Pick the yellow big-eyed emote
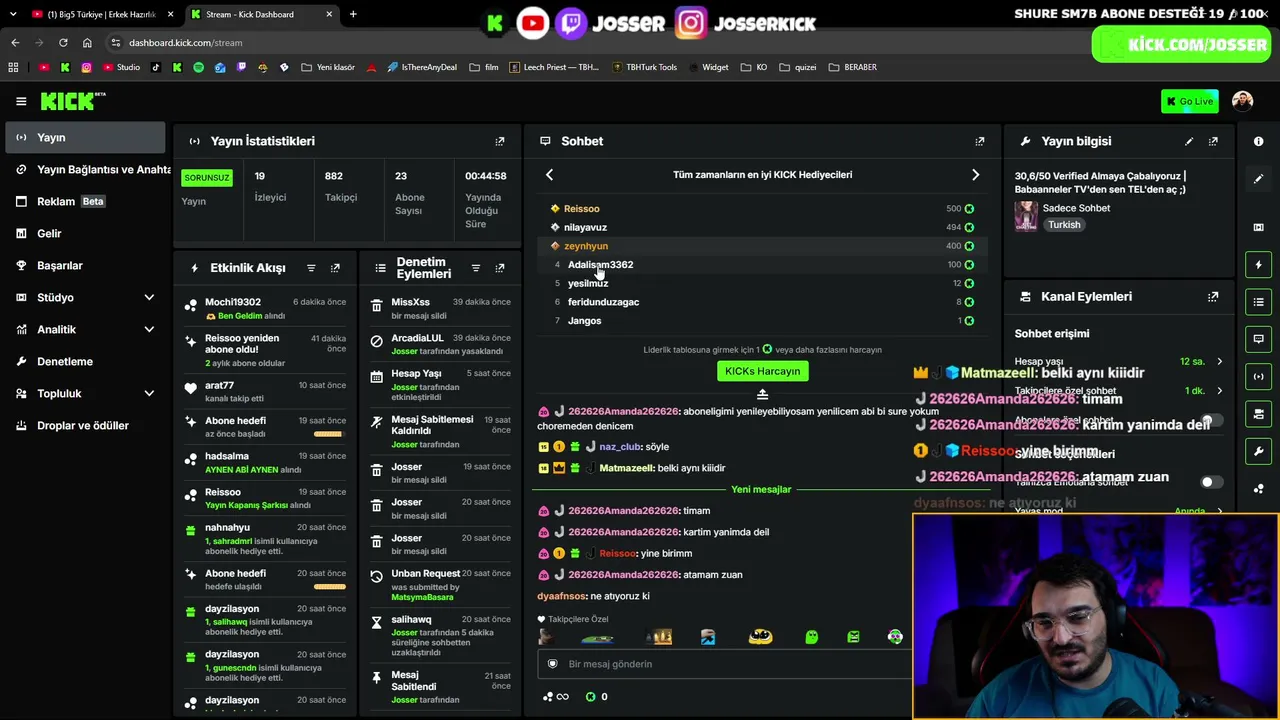The height and width of the screenshot is (720, 1280). pos(761,636)
